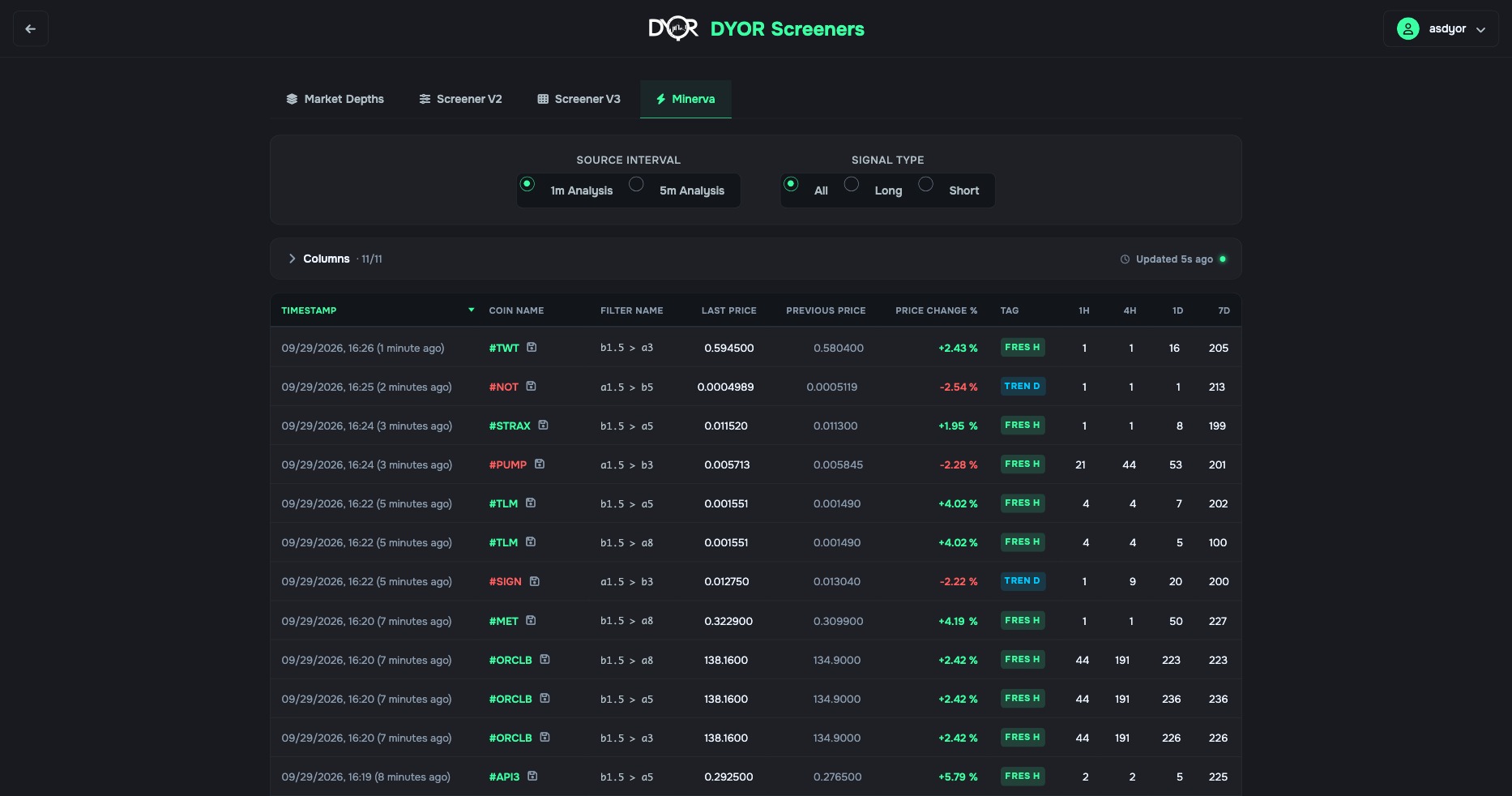Click the asdyor user avatar icon
Image resolution: width=1512 pixels, height=796 pixels.
point(1408,29)
